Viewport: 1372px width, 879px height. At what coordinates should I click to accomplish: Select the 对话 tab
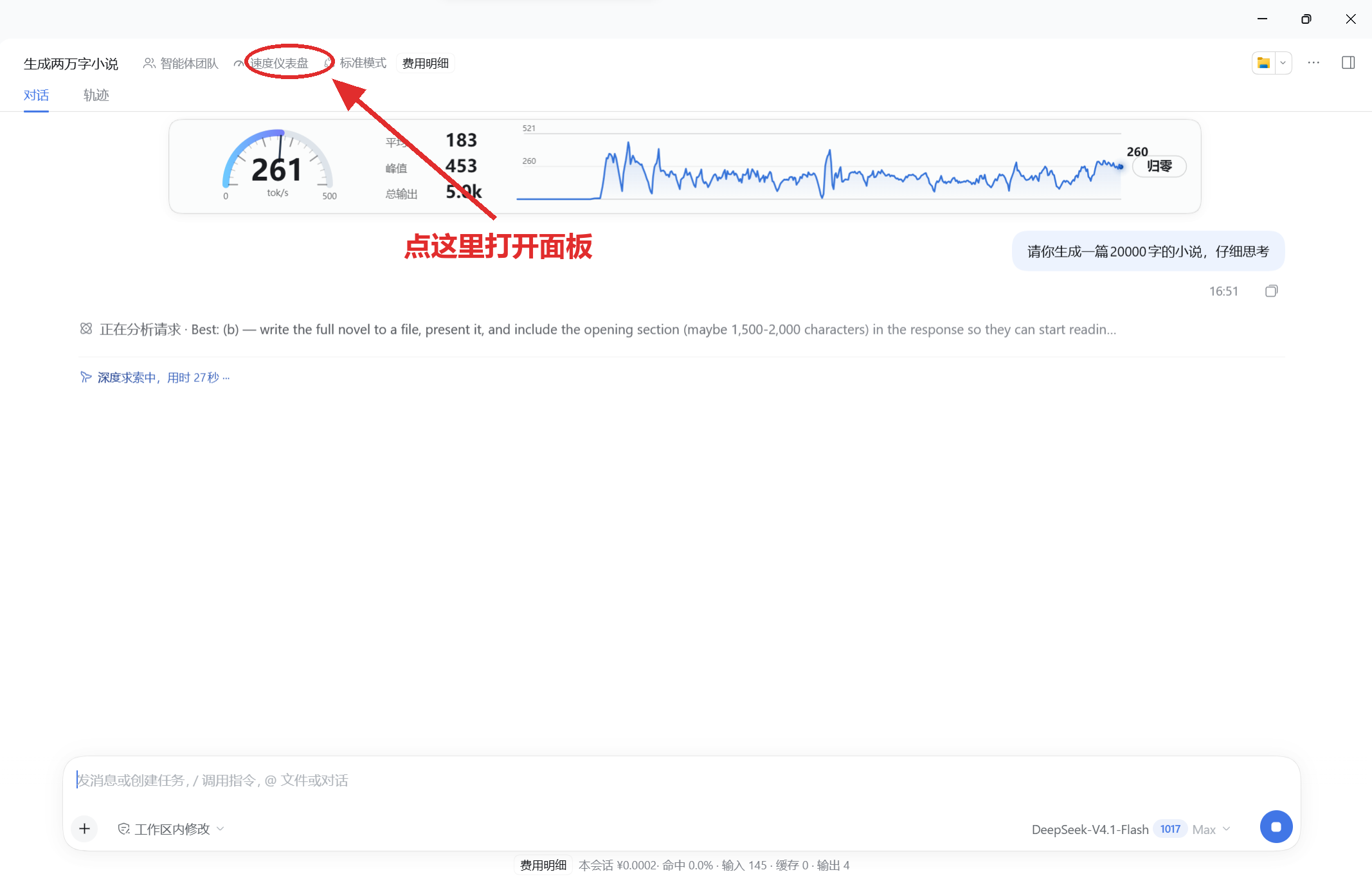pyautogui.click(x=36, y=95)
